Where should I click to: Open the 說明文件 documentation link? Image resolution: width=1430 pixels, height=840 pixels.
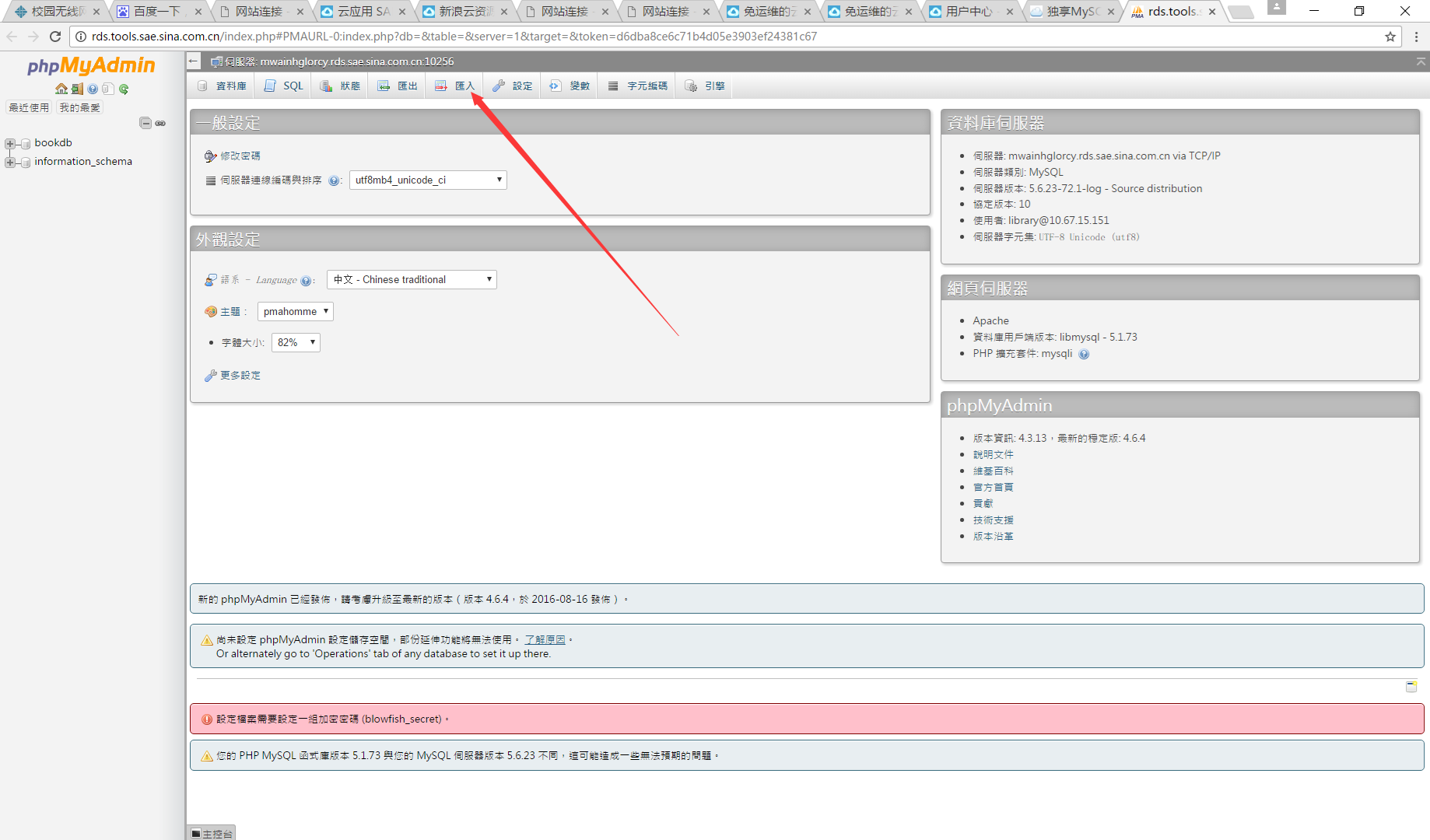click(x=993, y=455)
